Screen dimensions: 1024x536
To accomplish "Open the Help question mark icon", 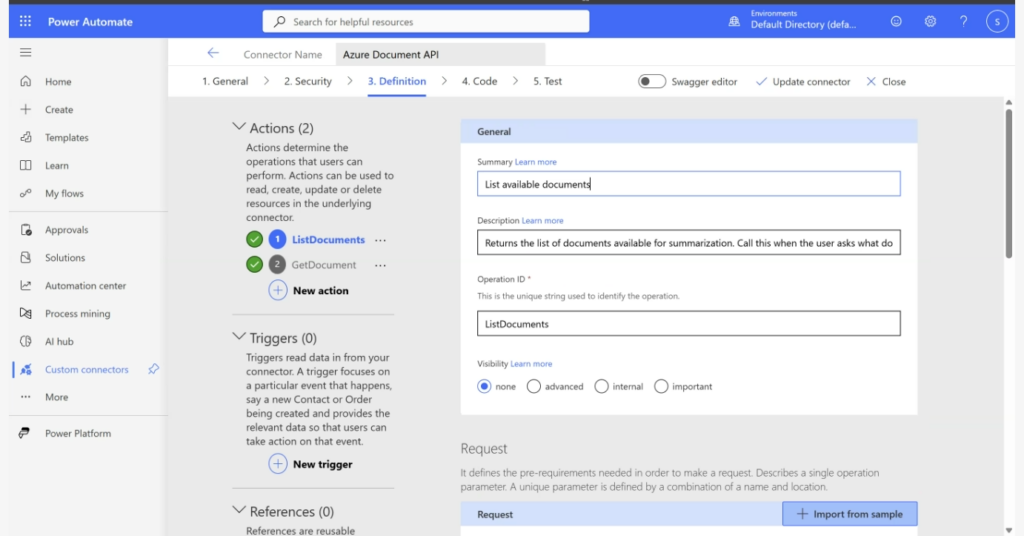I will click(x=963, y=22).
